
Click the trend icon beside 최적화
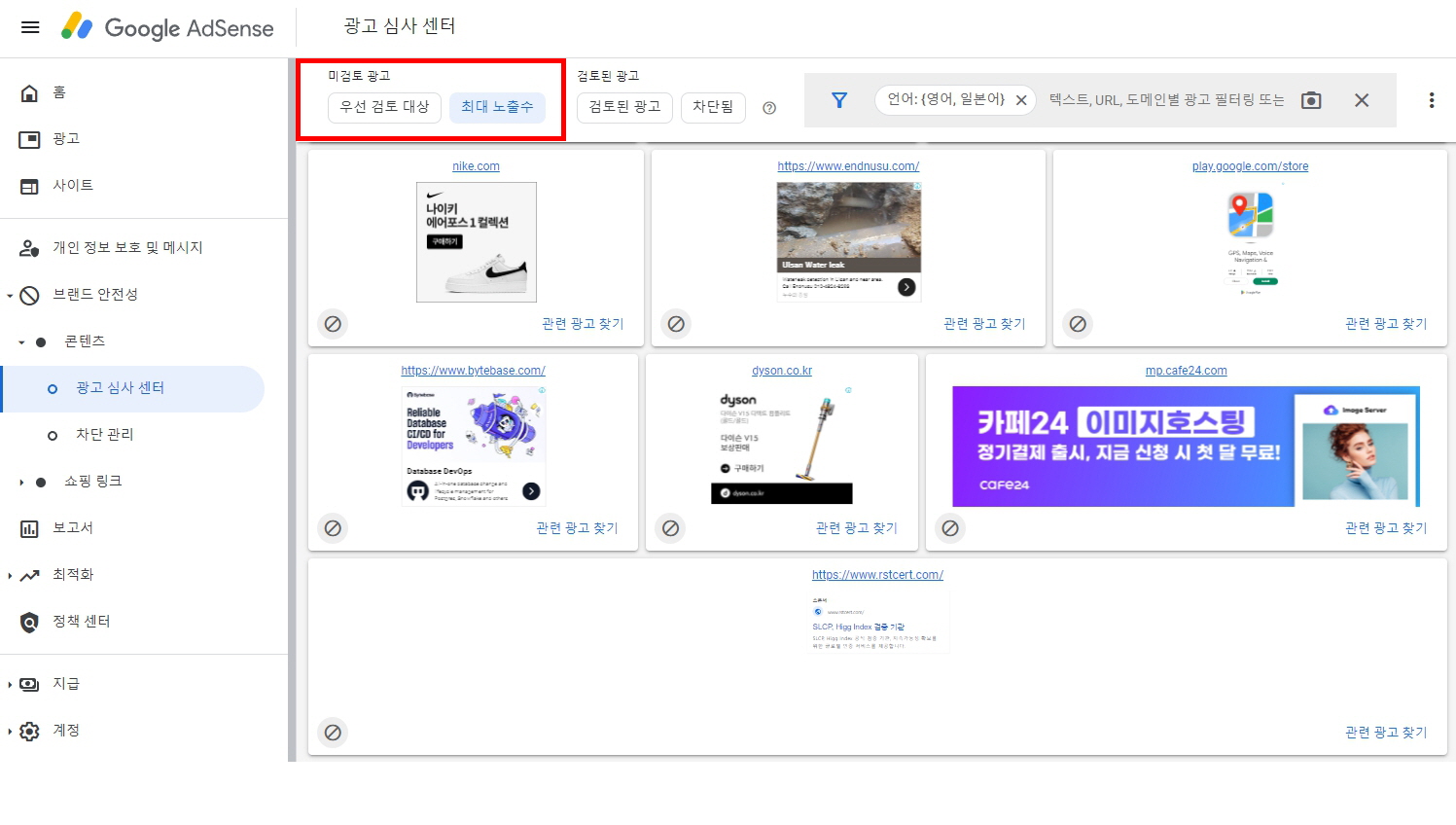click(x=30, y=575)
